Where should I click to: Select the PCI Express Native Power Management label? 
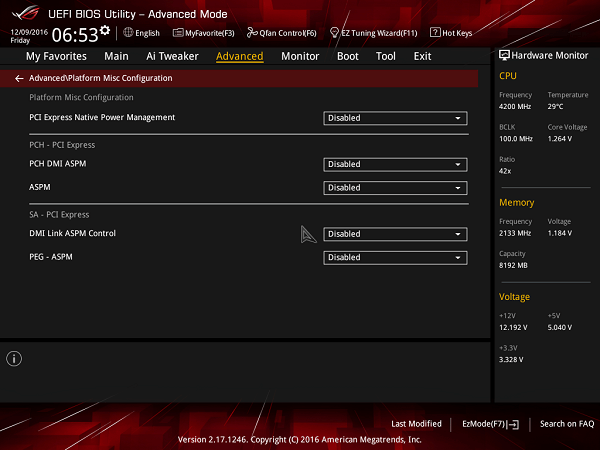[x=102, y=117]
